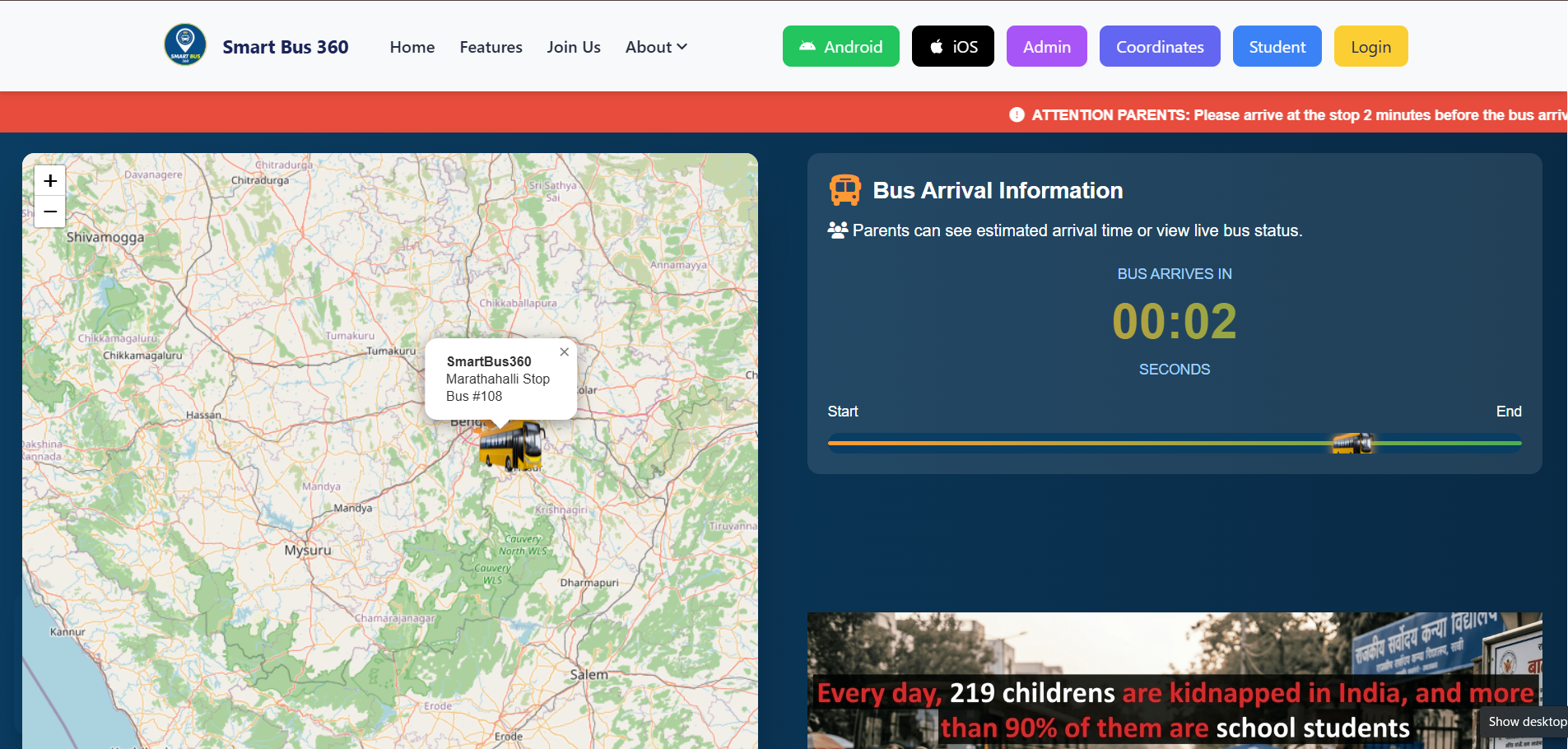This screenshot has height=749, width=1568.
Task: Go to the Home page
Action: [x=412, y=47]
